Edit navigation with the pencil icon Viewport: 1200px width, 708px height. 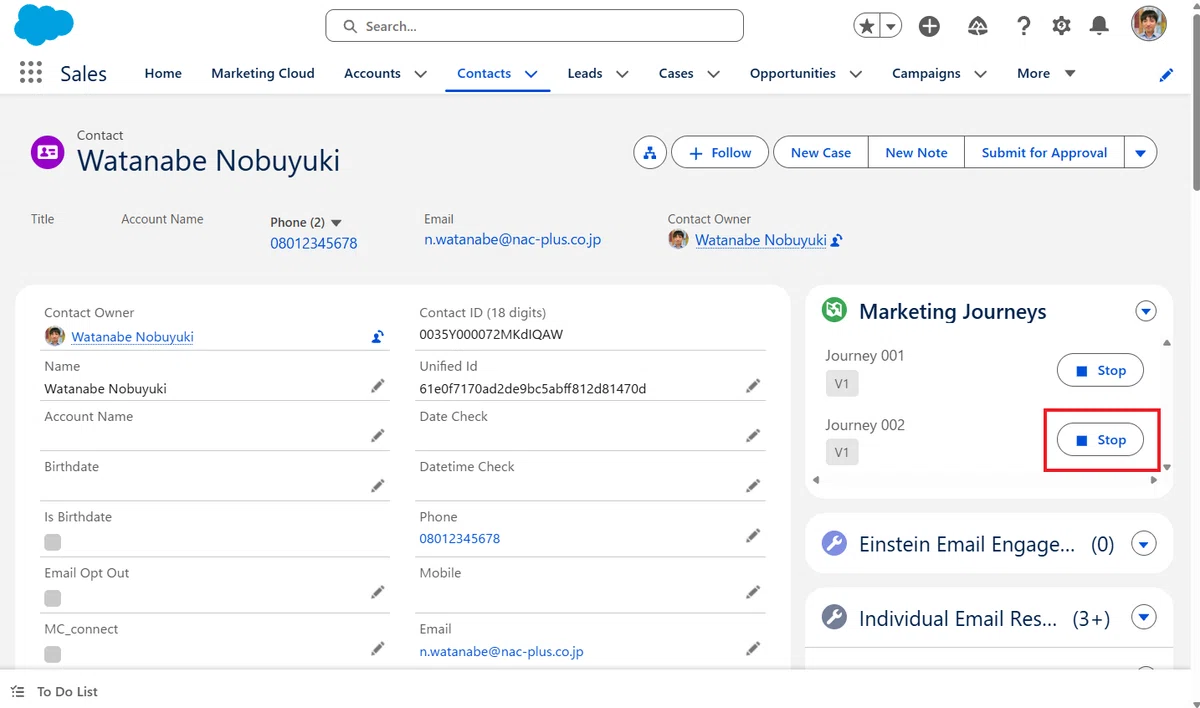coord(1166,75)
